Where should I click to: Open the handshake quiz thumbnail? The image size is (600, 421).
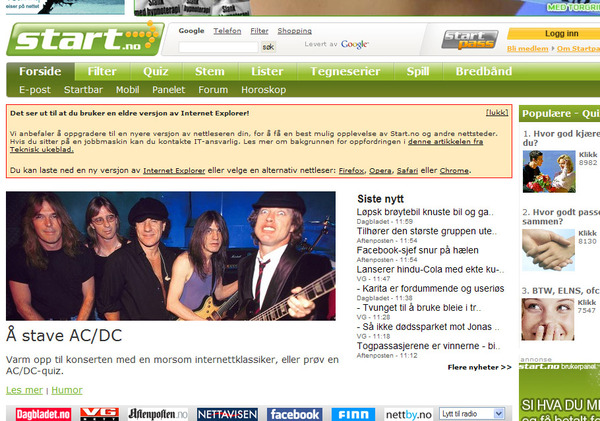(548, 250)
